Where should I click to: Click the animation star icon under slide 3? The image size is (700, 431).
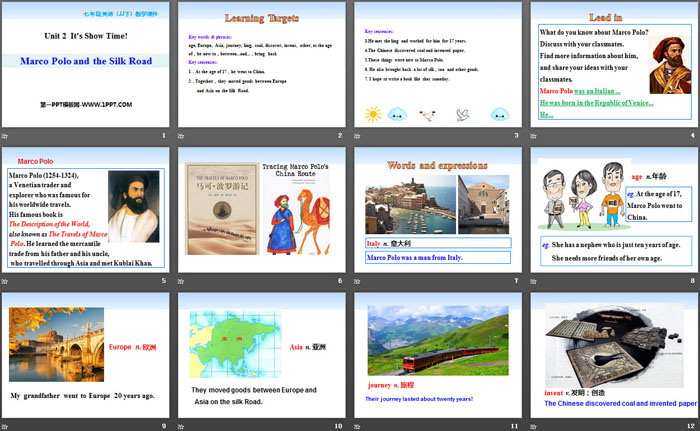pos(357,136)
